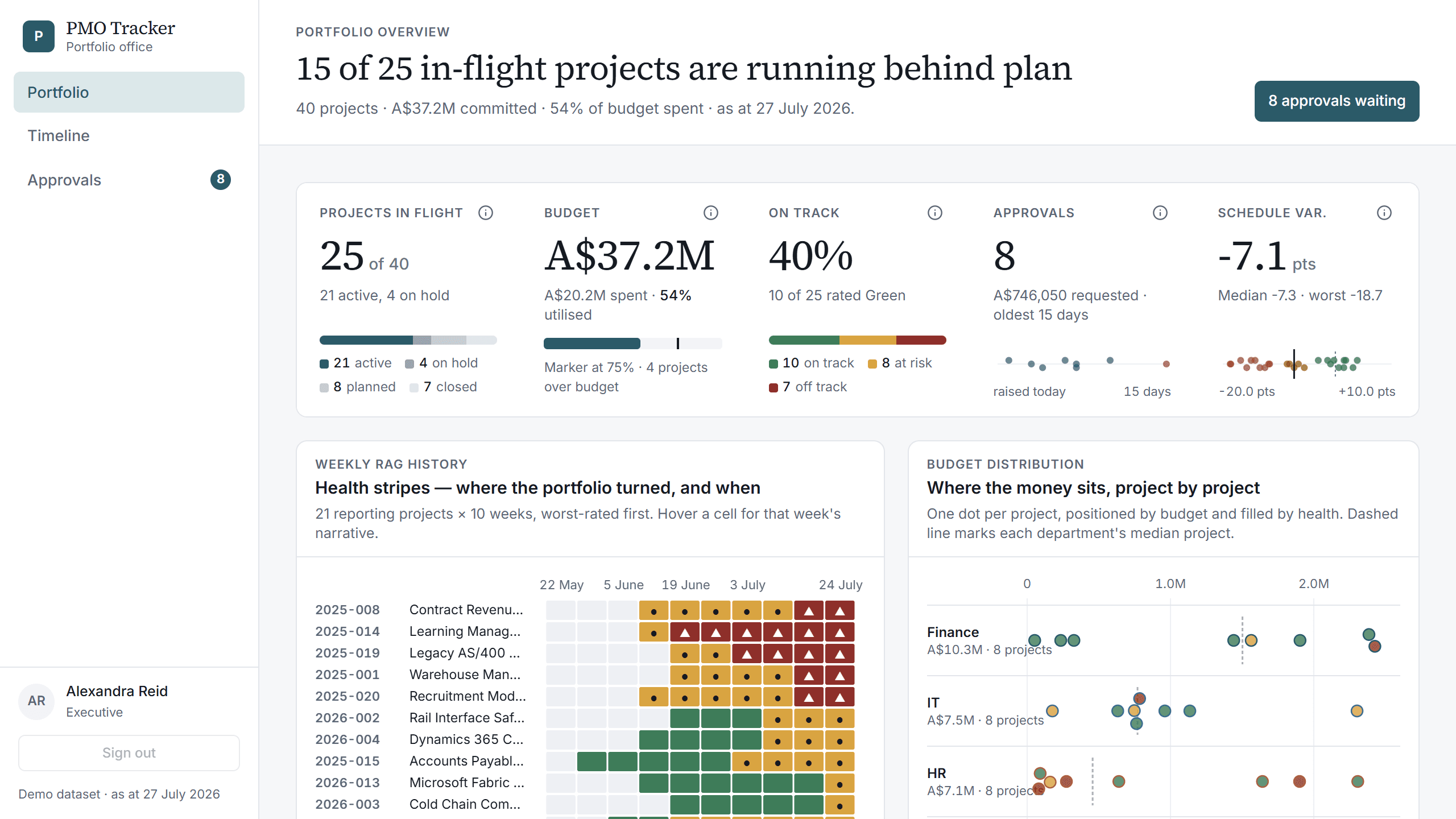Select project row 2025-019 Legacy AS/400

(585, 653)
